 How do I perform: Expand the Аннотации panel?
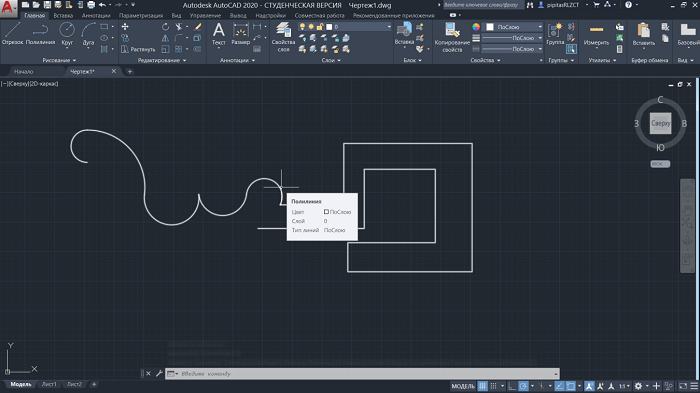click(x=237, y=60)
